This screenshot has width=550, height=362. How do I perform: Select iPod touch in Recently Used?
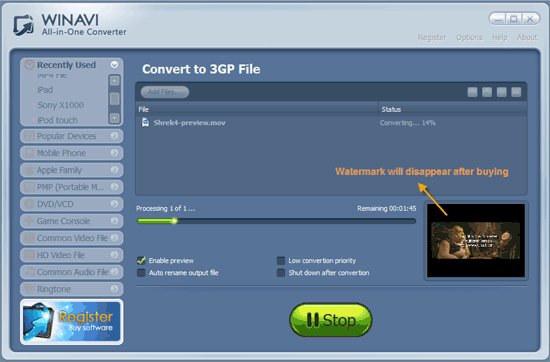point(58,120)
